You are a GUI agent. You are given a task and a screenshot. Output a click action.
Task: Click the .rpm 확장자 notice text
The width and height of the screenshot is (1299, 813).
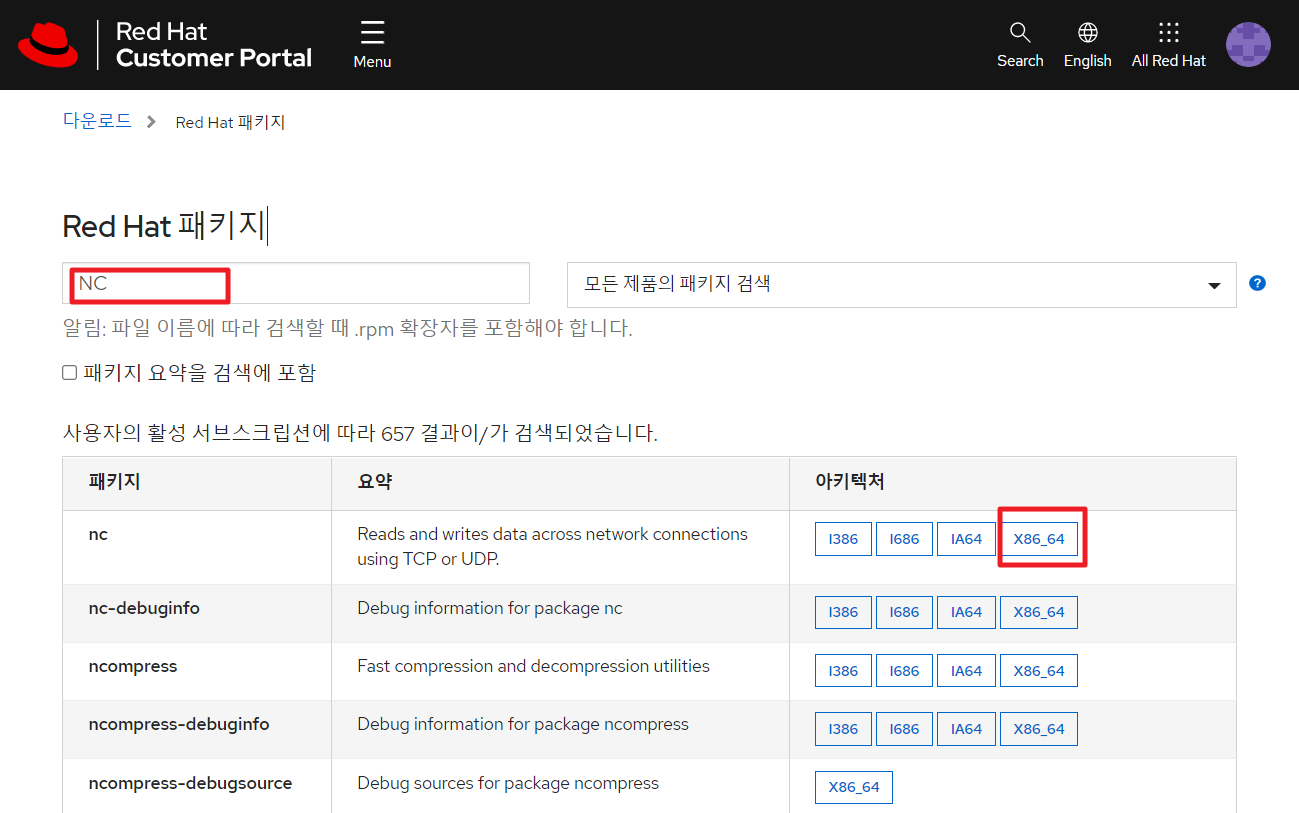tap(347, 329)
